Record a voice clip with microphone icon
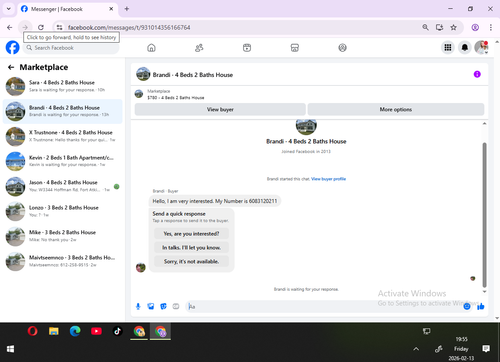Viewport: 500px width, 362px height. (x=138, y=306)
